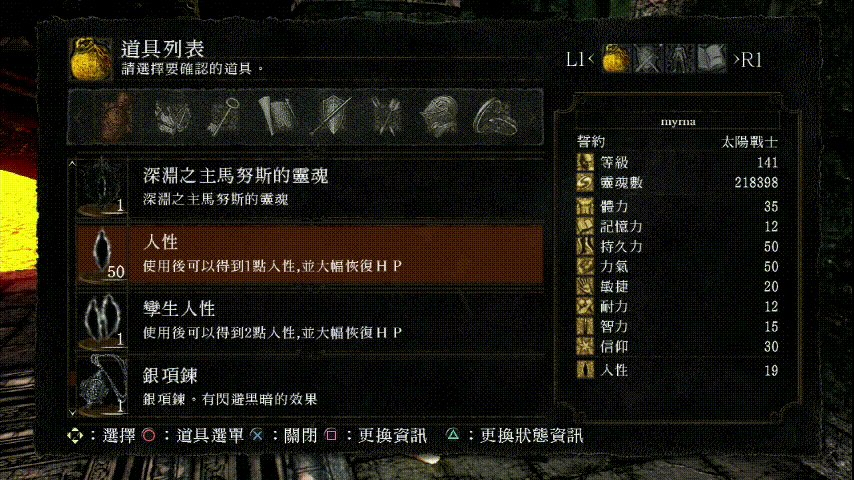This screenshot has width=854, height=480.
Task: Select the key items category icon
Action: (224, 116)
